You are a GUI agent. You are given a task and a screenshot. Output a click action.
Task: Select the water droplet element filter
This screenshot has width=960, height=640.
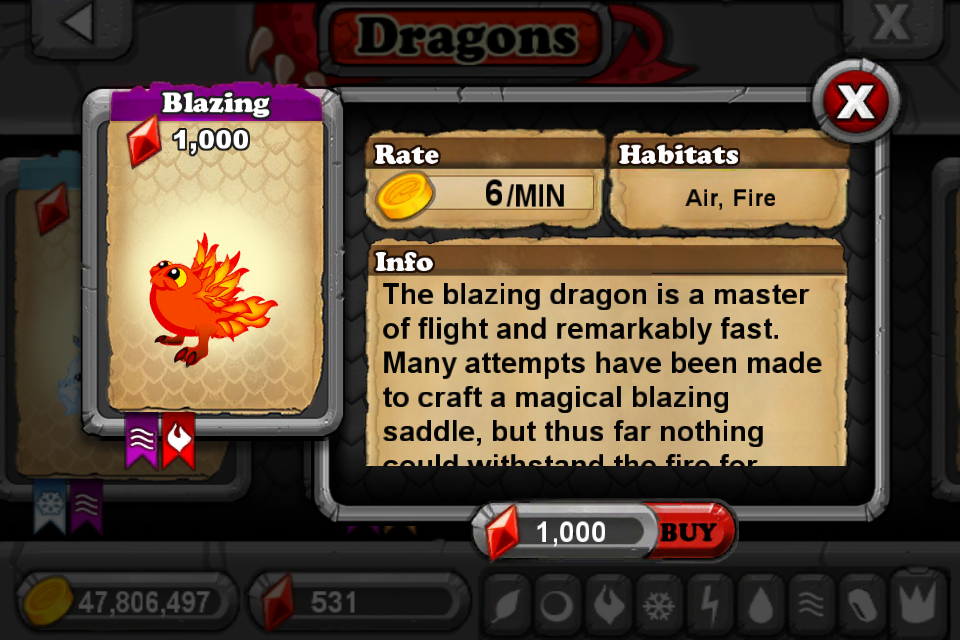coord(760,603)
